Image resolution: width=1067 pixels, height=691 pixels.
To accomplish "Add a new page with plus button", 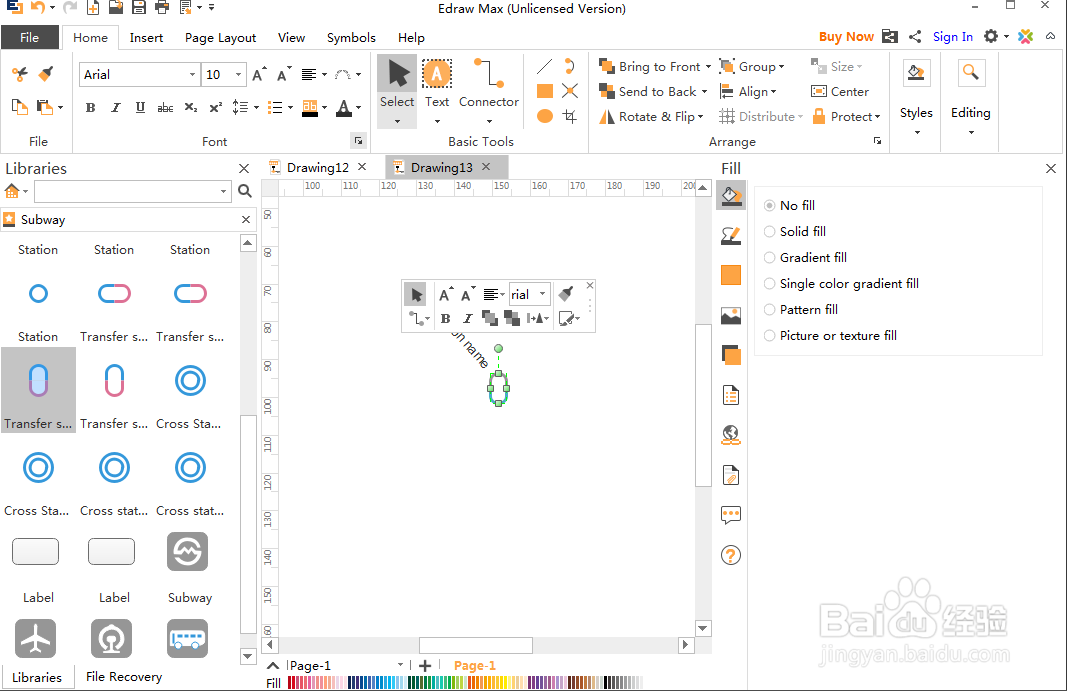I will coord(425,666).
